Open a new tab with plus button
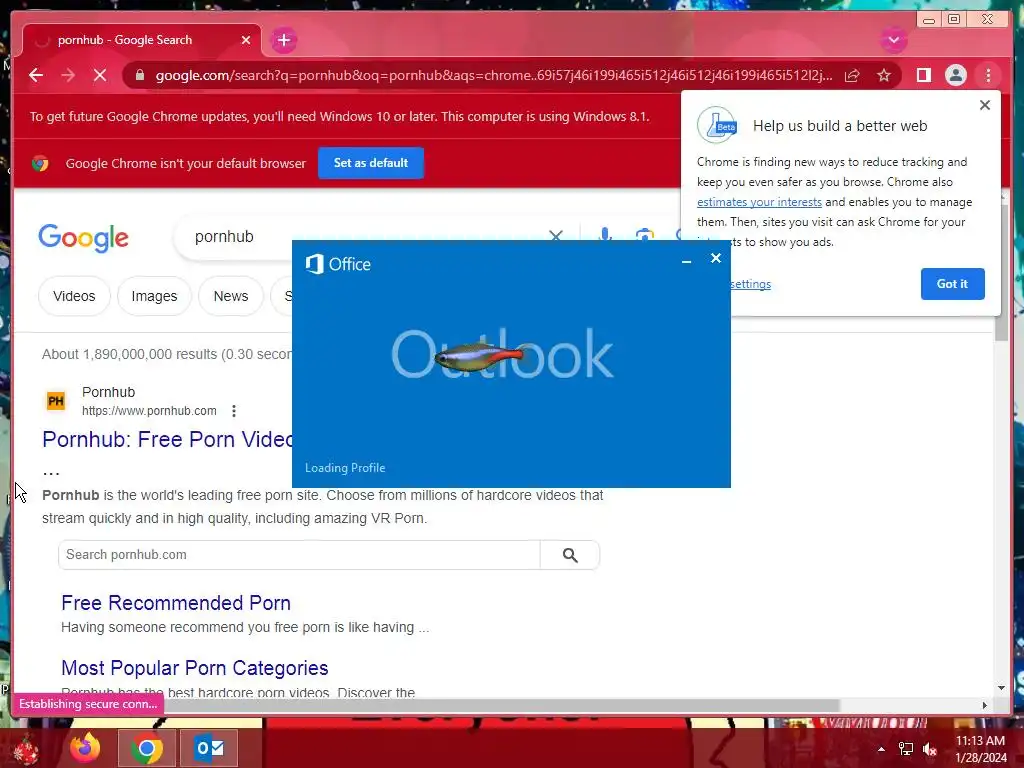1024x768 pixels. point(283,40)
